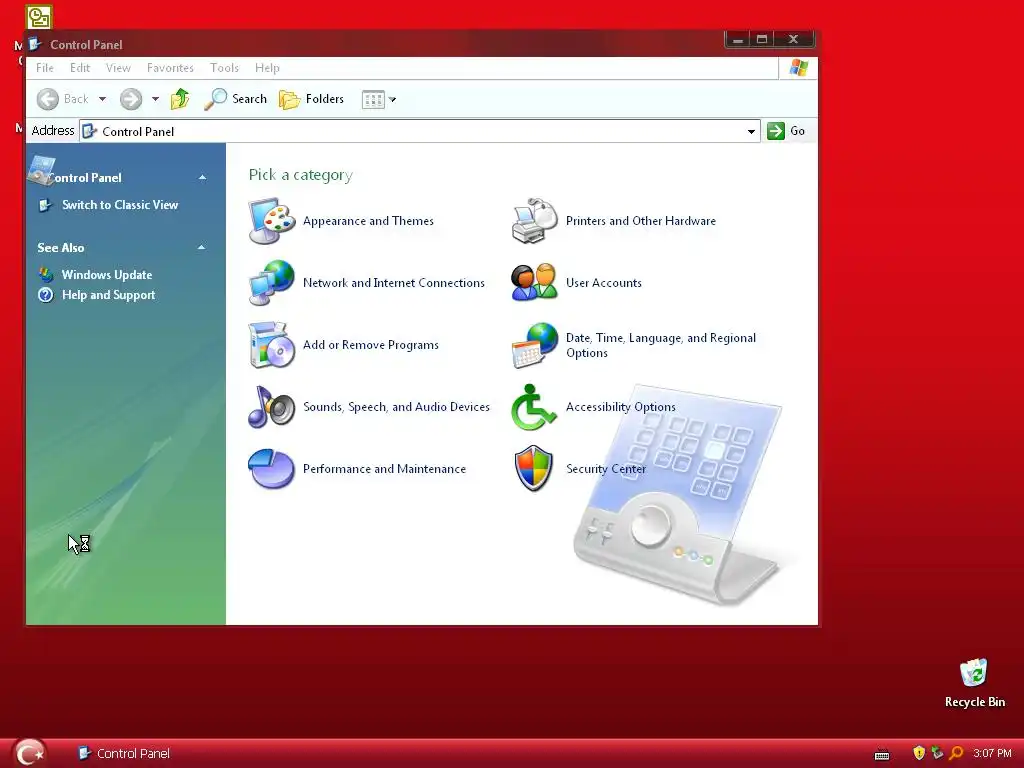Open the Forward history dropdown arrow

coord(155,99)
